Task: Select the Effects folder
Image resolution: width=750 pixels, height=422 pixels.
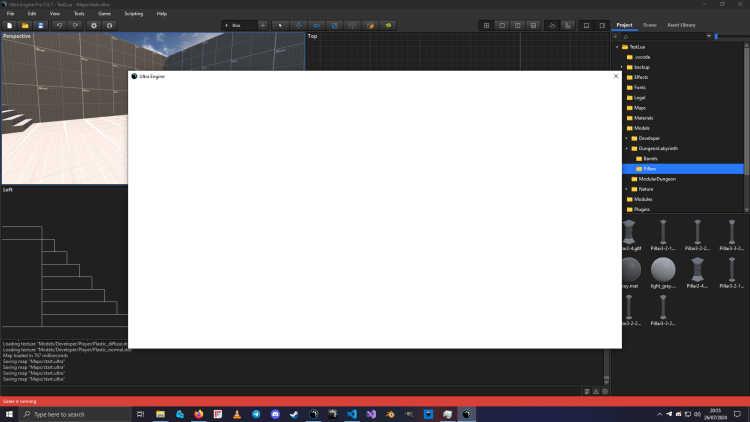Action: click(637, 77)
